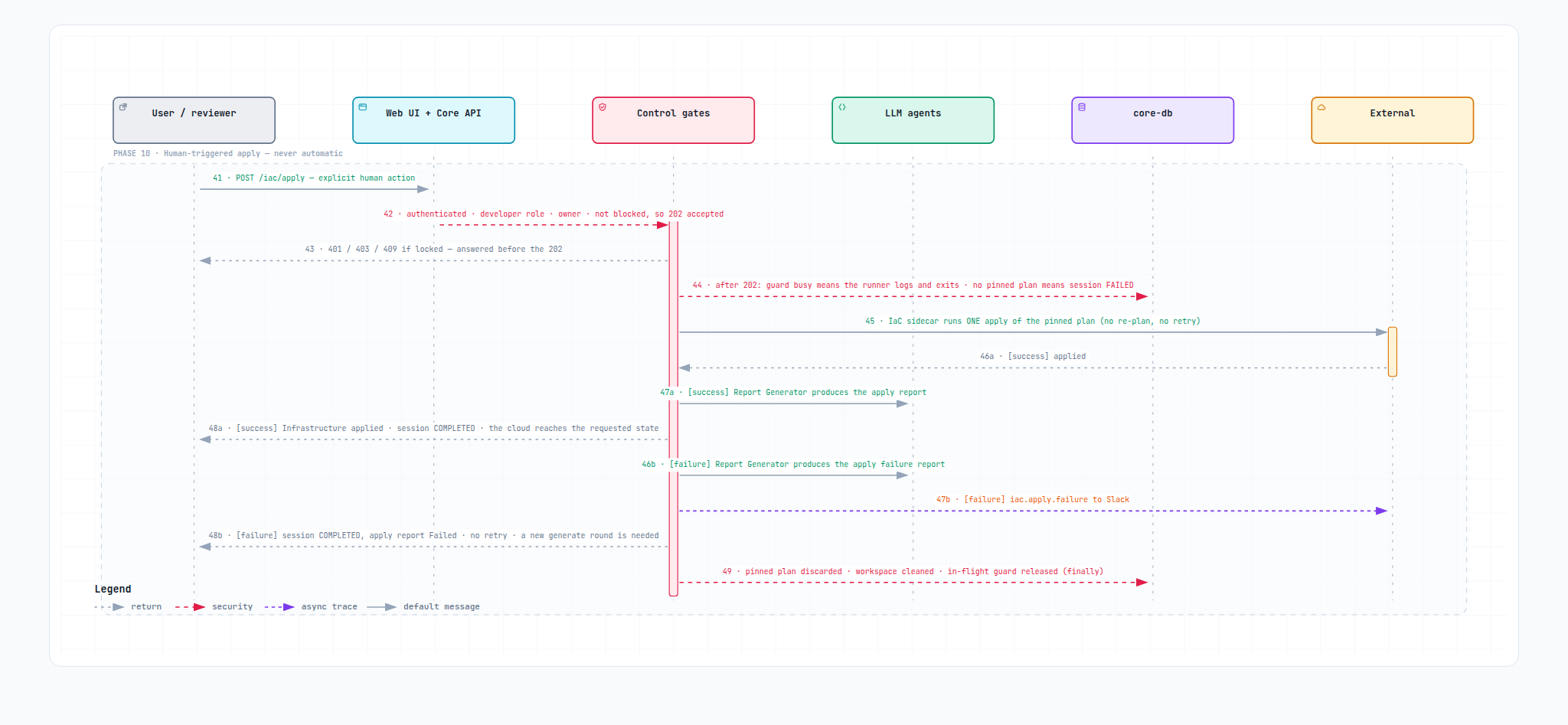This screenshot has width=1568, height=725.
Task: Click message 49 pinned plan discarded label
Action: pos(913,571)
